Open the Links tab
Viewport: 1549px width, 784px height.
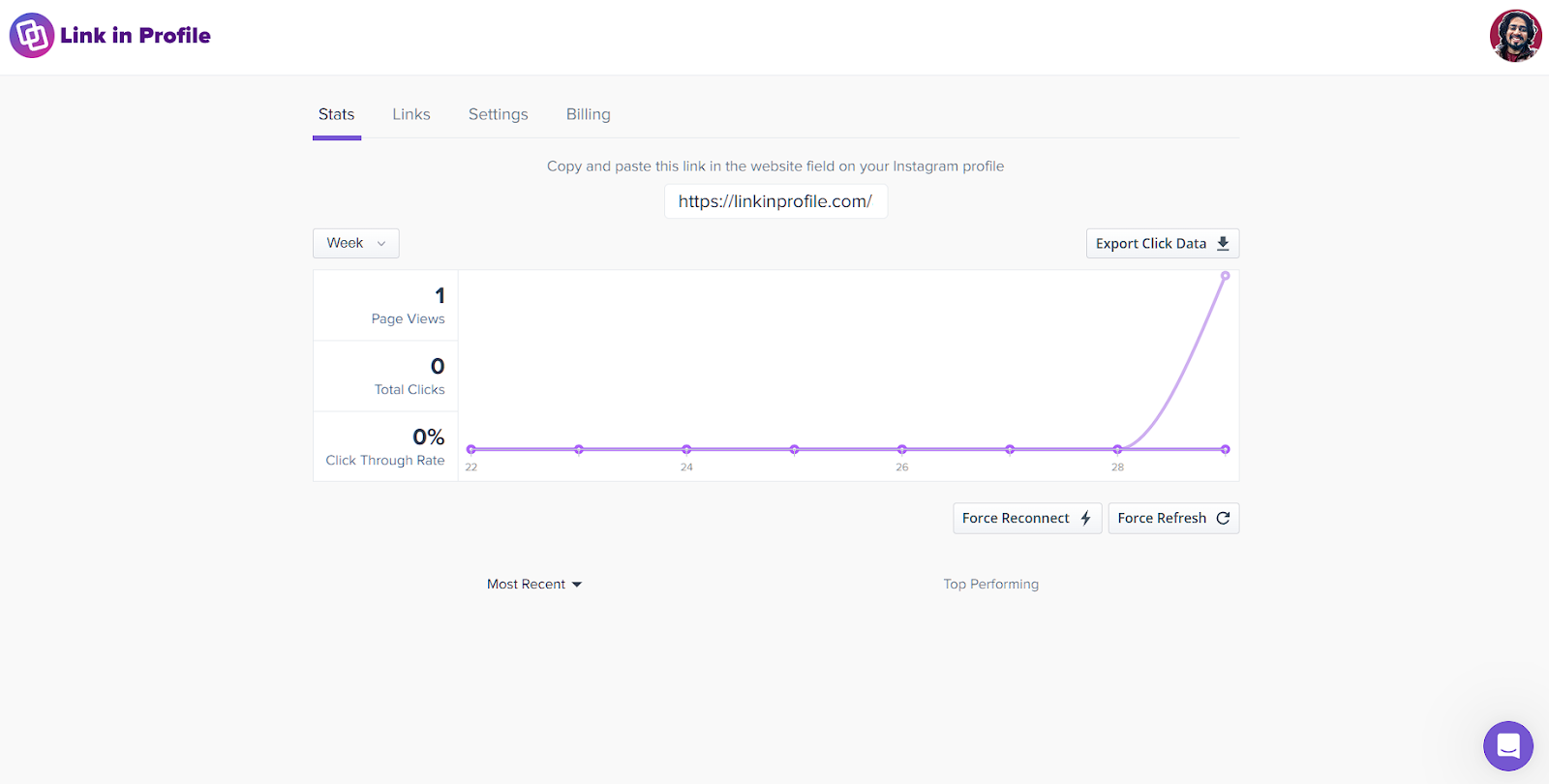point(411,114)
